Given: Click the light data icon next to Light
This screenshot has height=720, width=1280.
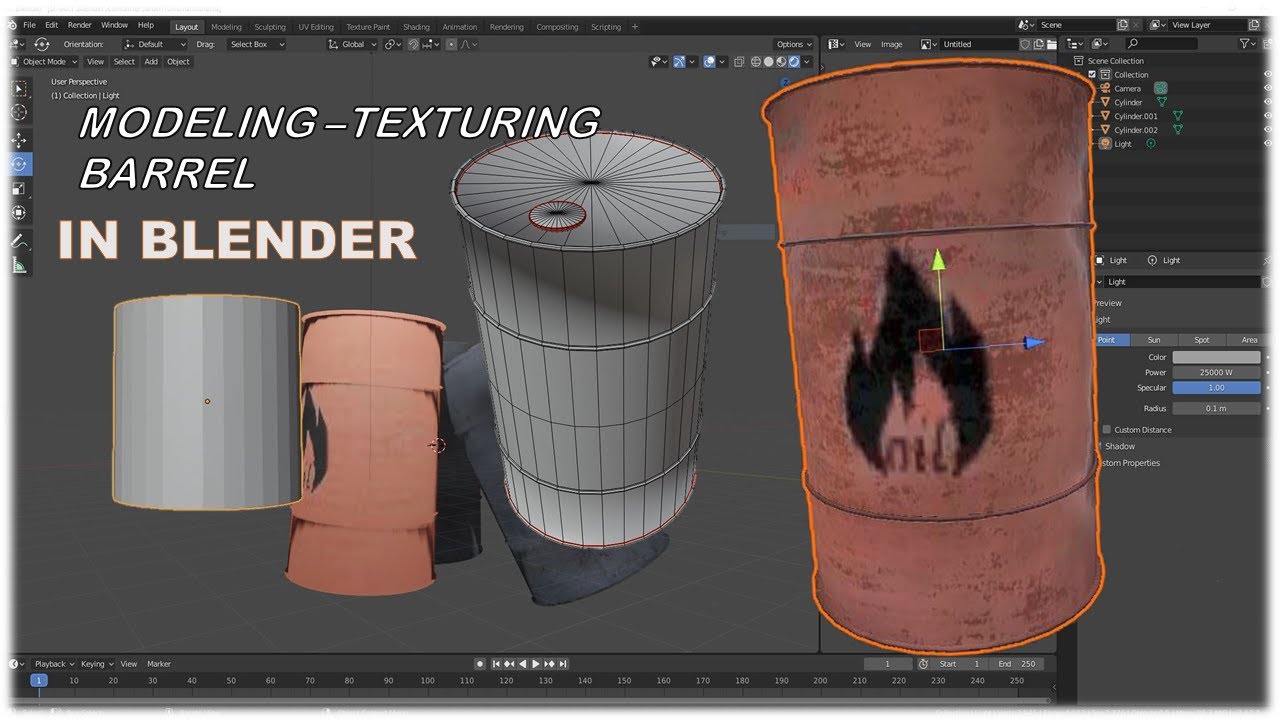Looking at the screenshot, I should click(x=1151, y=144).
